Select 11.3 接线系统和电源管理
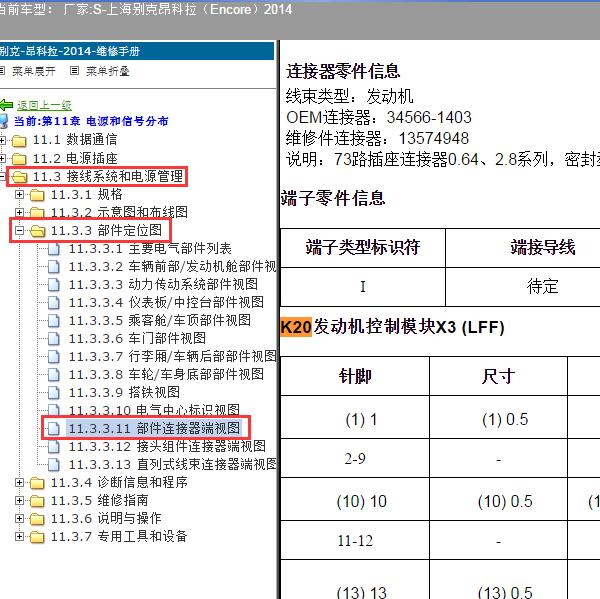600x599 pixels. (x=108, y=176)
